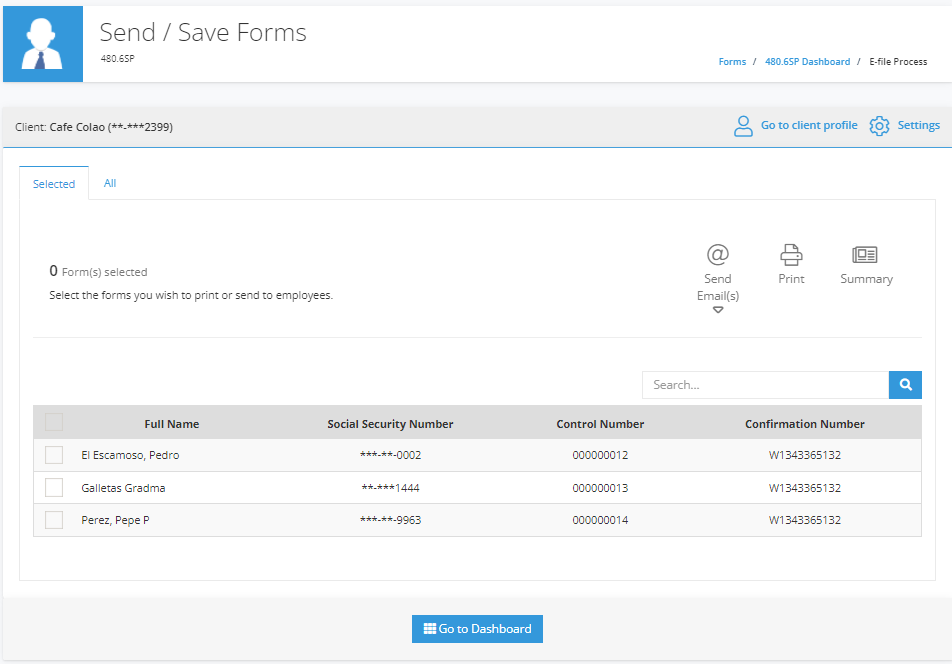952x664 pixels.
Task: Click the Go to client profile link
Action: 809,125
